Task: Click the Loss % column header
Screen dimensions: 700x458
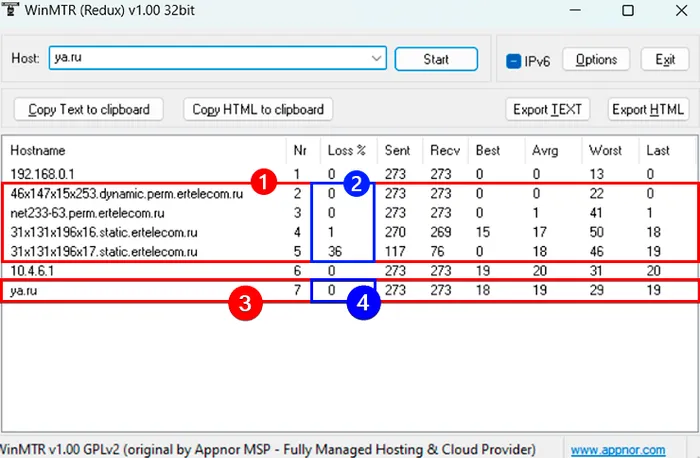Action: point(347,150)
